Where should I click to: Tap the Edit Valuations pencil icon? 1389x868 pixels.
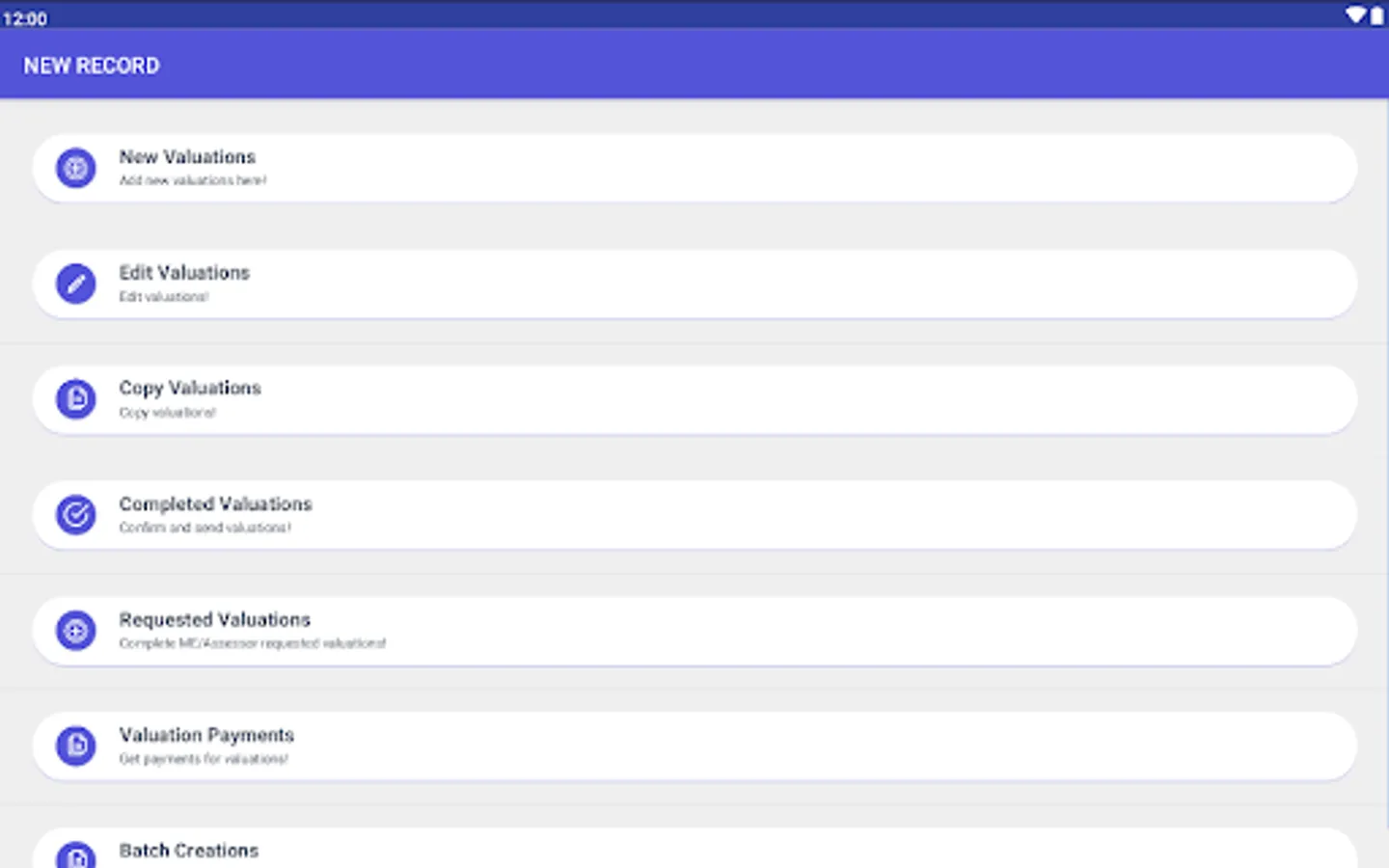point(75,284)
